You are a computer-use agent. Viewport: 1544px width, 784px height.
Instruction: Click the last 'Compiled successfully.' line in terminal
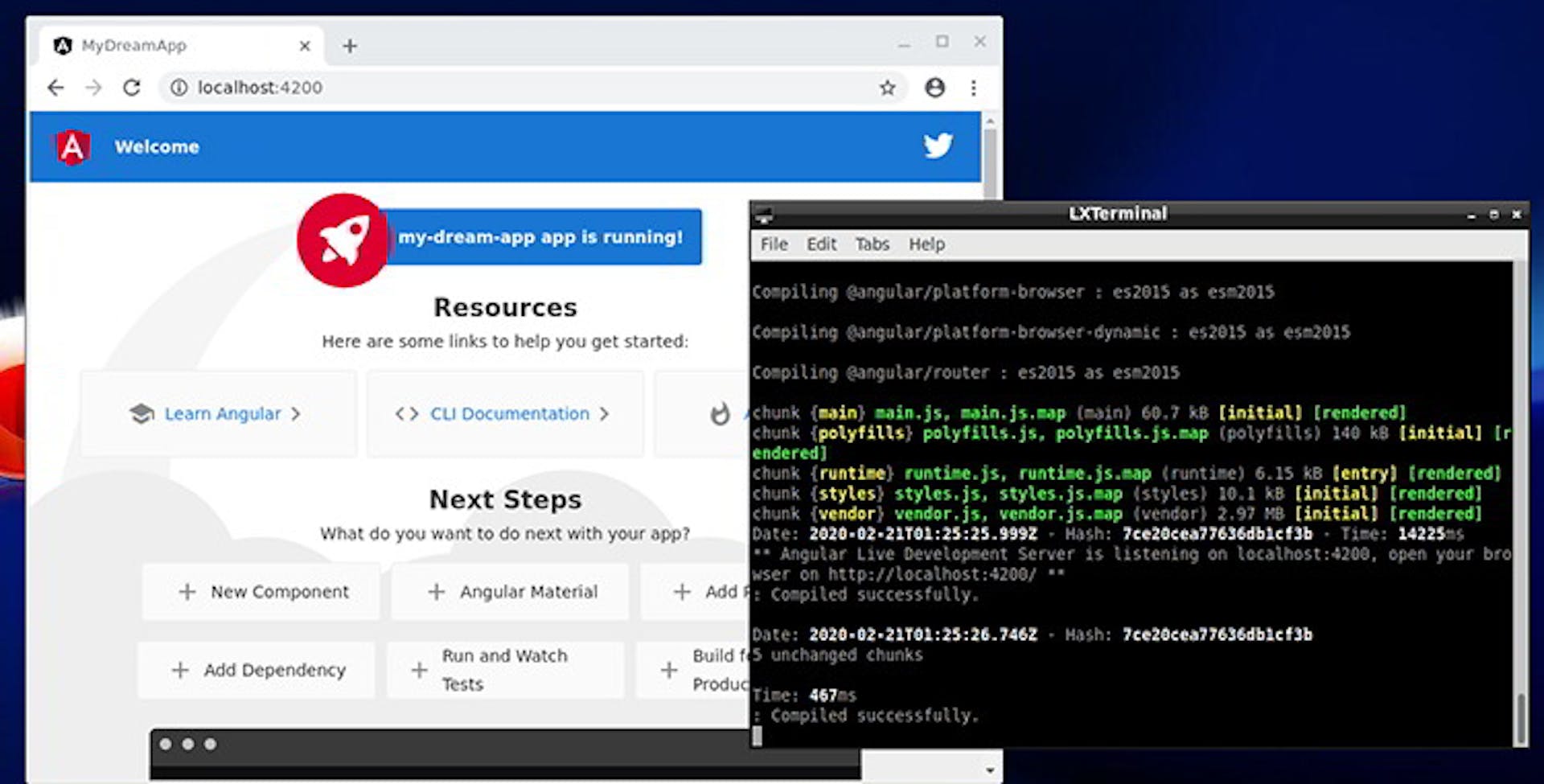pos(866,715)
